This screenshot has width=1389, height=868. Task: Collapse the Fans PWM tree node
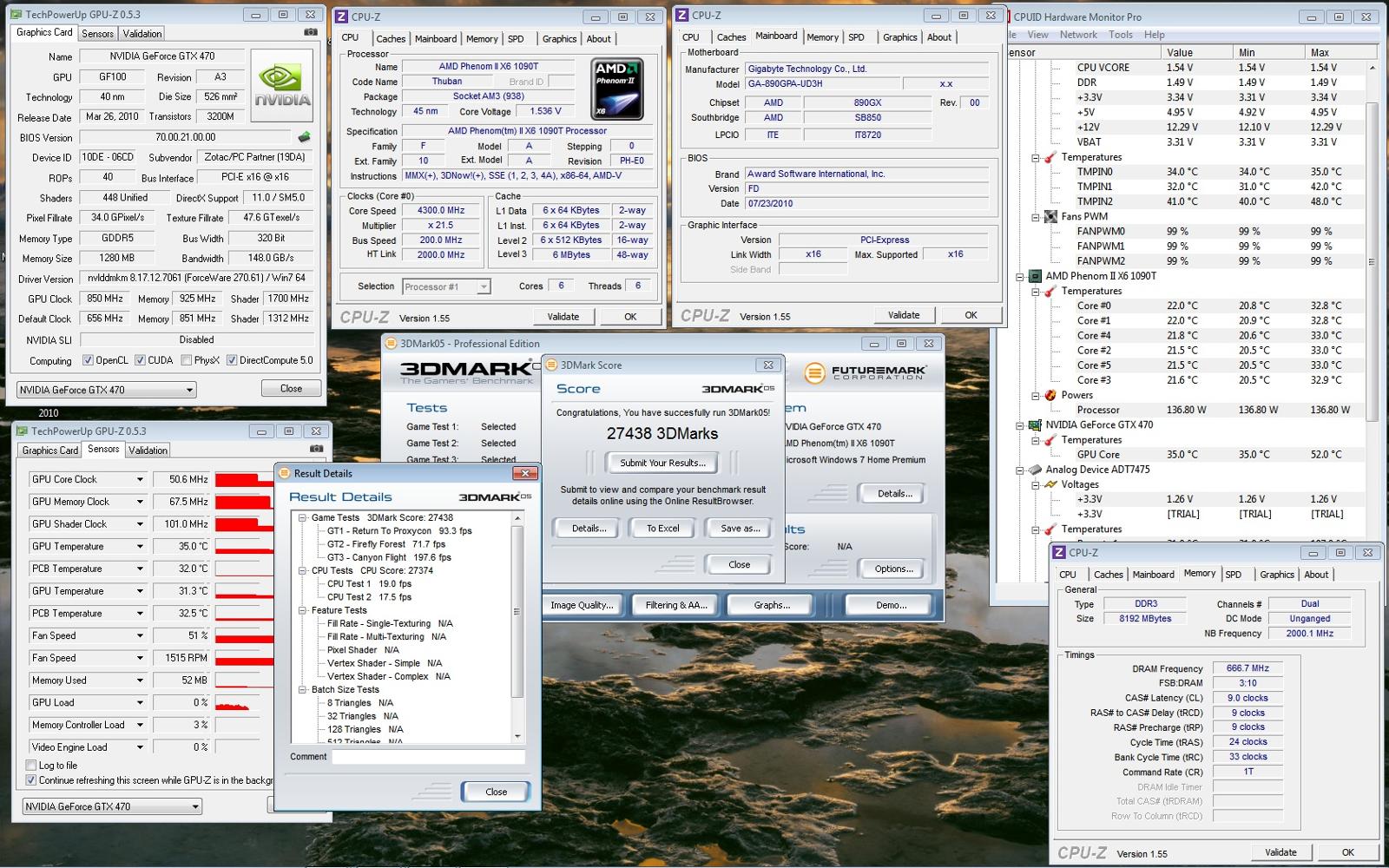click(1036, 217)
